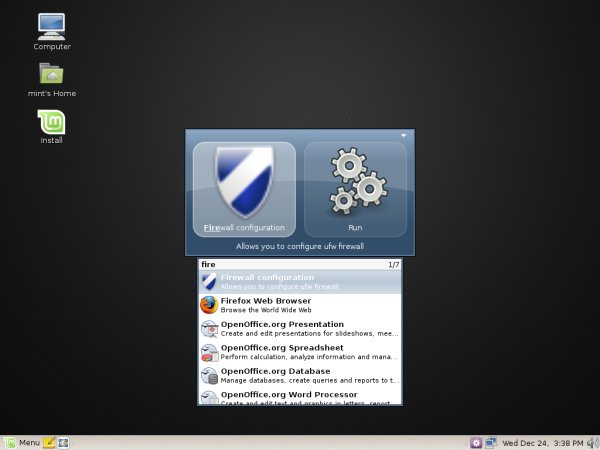Click the shield icon in results list
Image resolution: width=600 pixels, height=450 pixels.
209,282
